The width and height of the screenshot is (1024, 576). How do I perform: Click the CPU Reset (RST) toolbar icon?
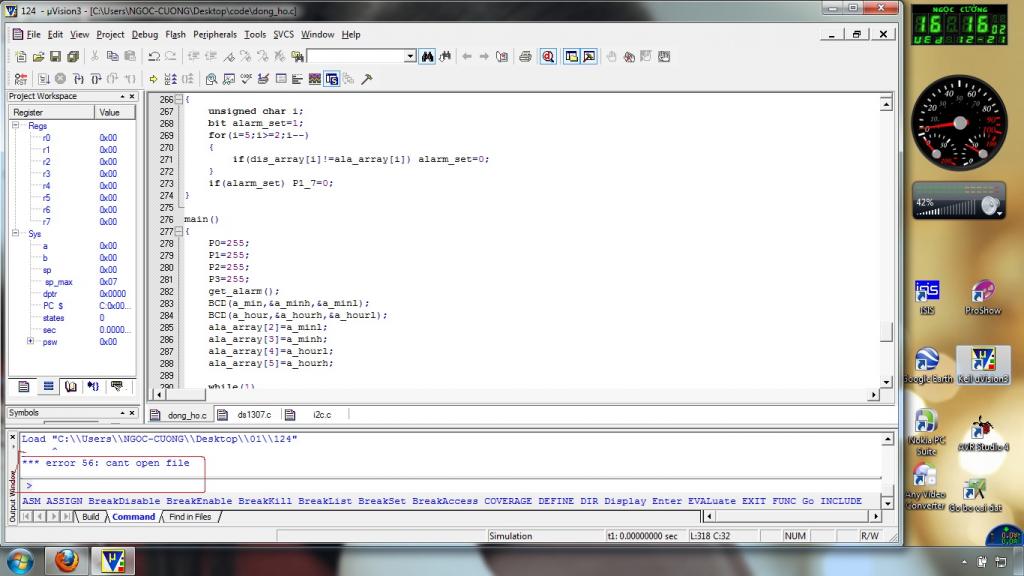point(19,78)
